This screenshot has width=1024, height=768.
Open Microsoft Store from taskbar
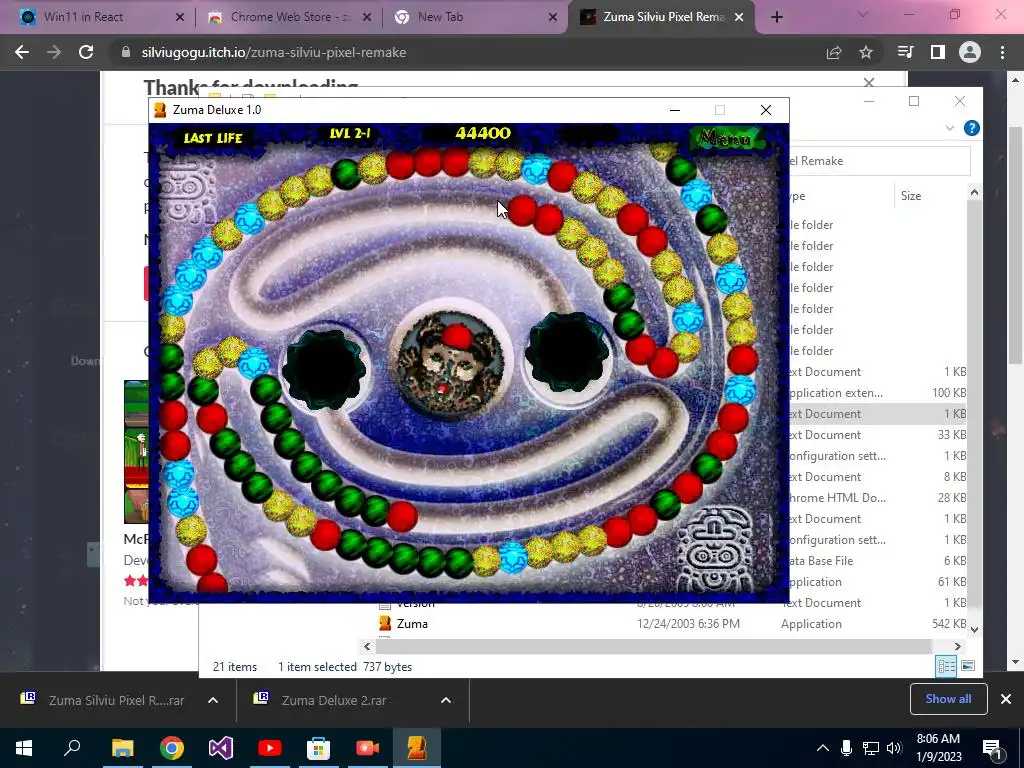coord(319,748)
